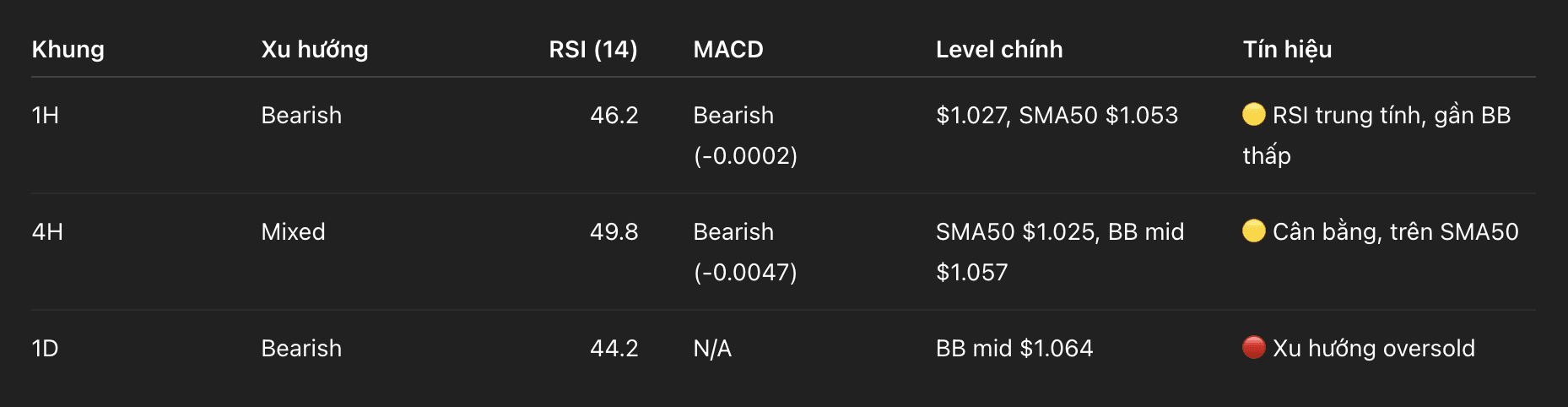Viewport: 1568px width, 407px height.
Task: Select the BB mid $1.064 cell
Action: click(1014, 348)
